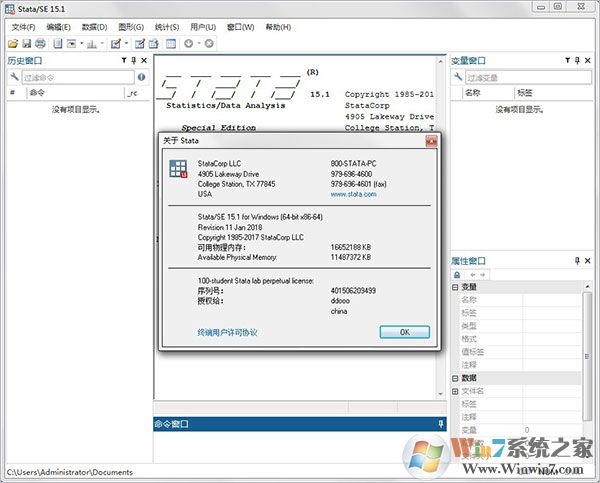
Task: Click OK in the 关于 Stata dialog
Action: click(404, 332)
